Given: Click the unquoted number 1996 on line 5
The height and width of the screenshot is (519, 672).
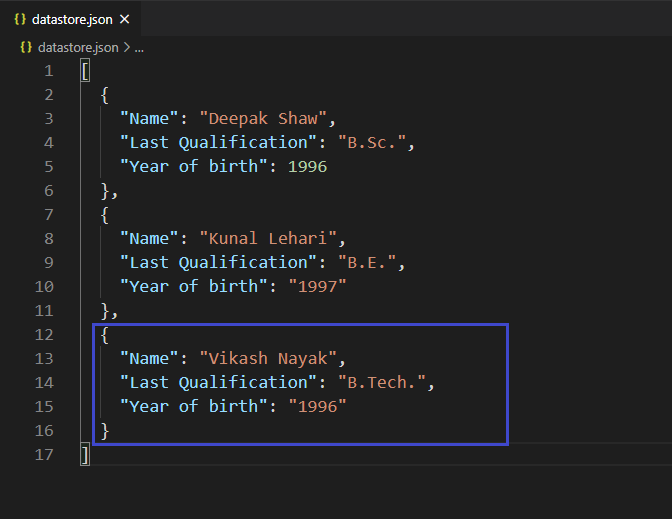Looking at the screenshot, I should (307, 166).
